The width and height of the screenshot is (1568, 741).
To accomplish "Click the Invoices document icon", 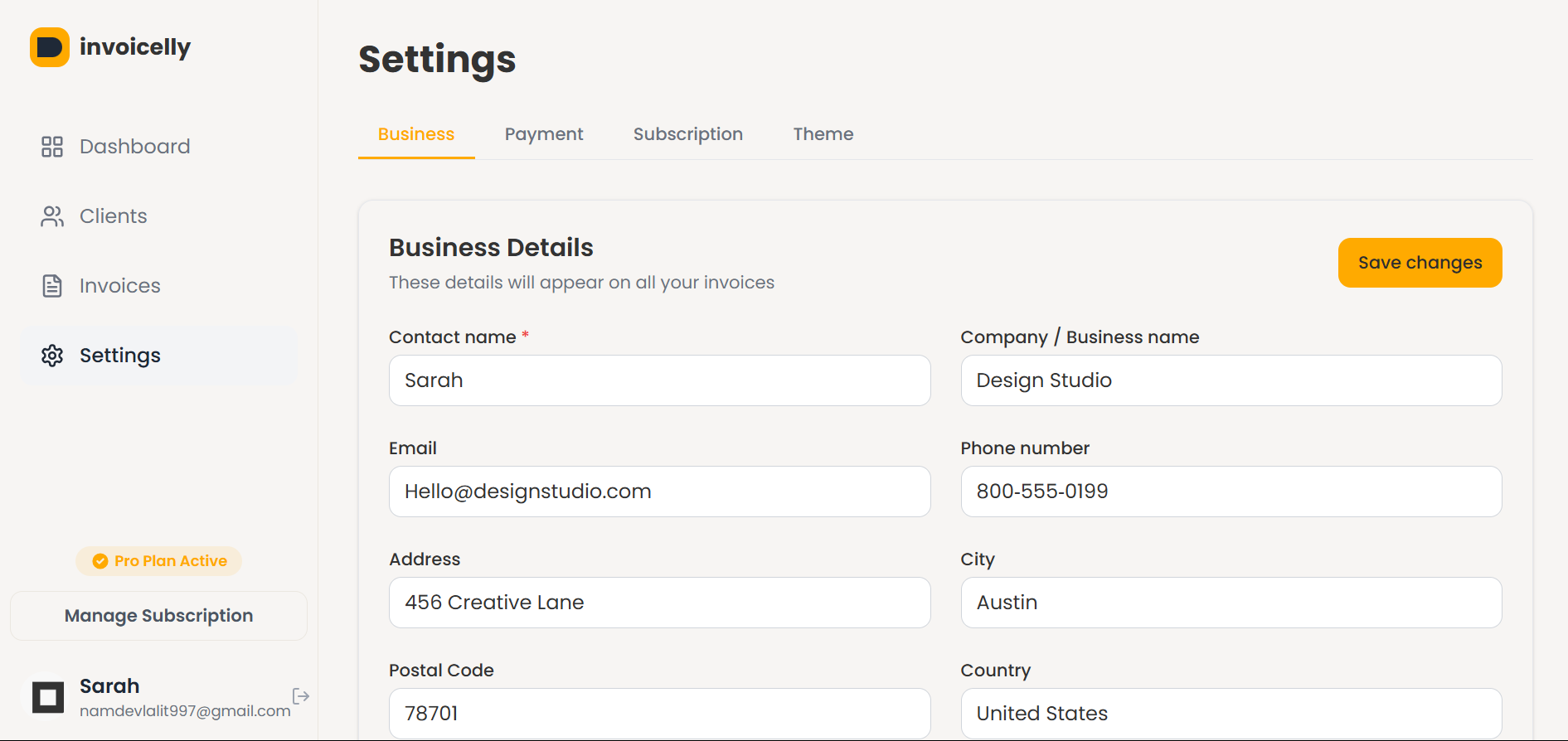I will coord(52,286).
